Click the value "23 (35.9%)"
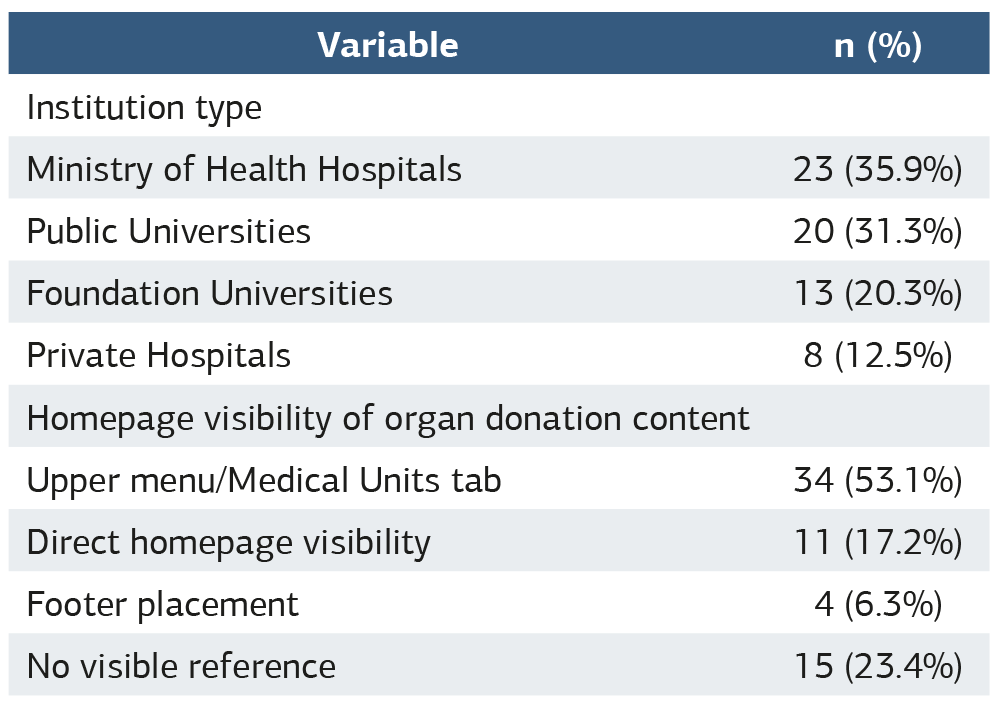 tap(877, 170)
